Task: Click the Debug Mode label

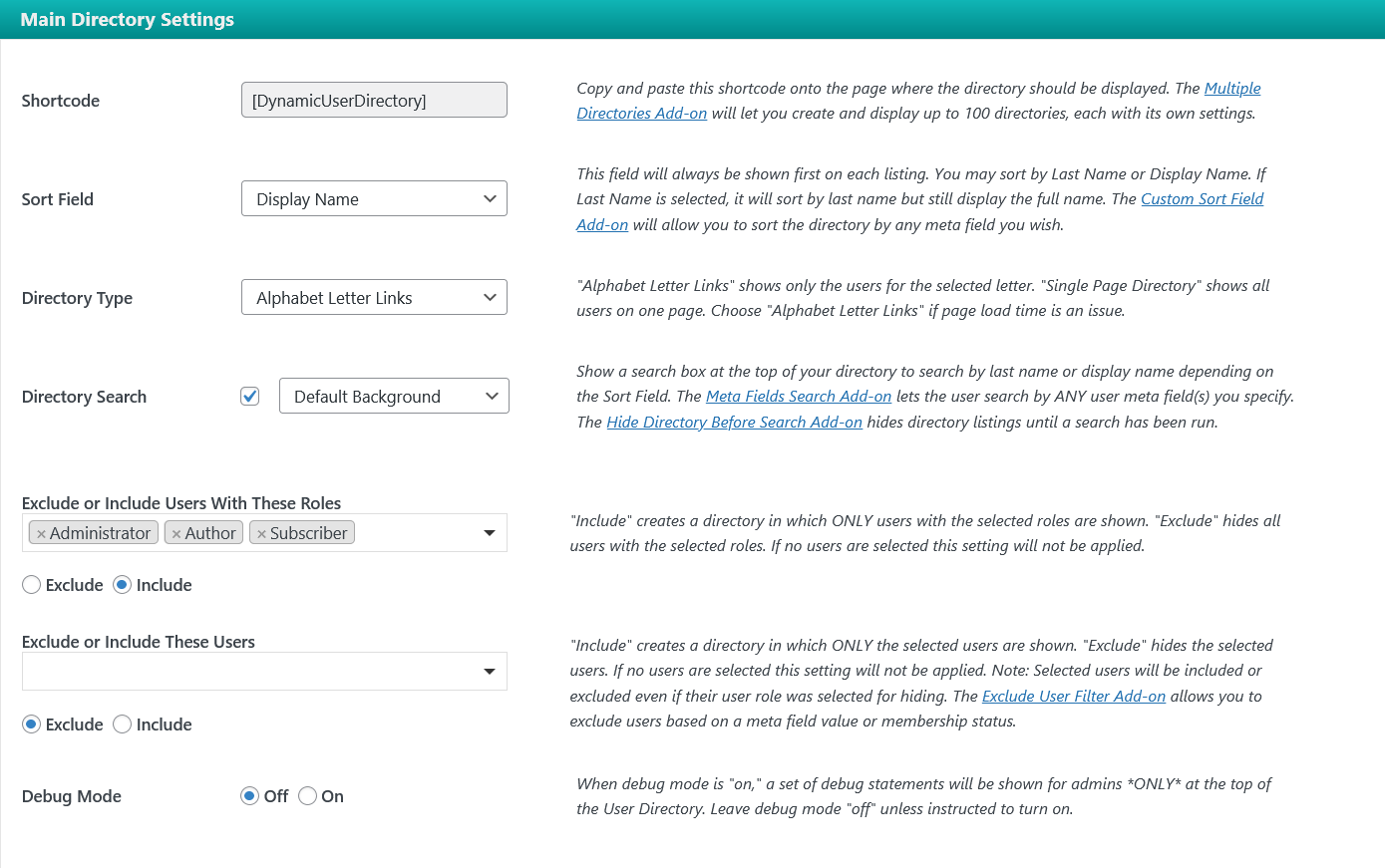Action: point(72,796)
